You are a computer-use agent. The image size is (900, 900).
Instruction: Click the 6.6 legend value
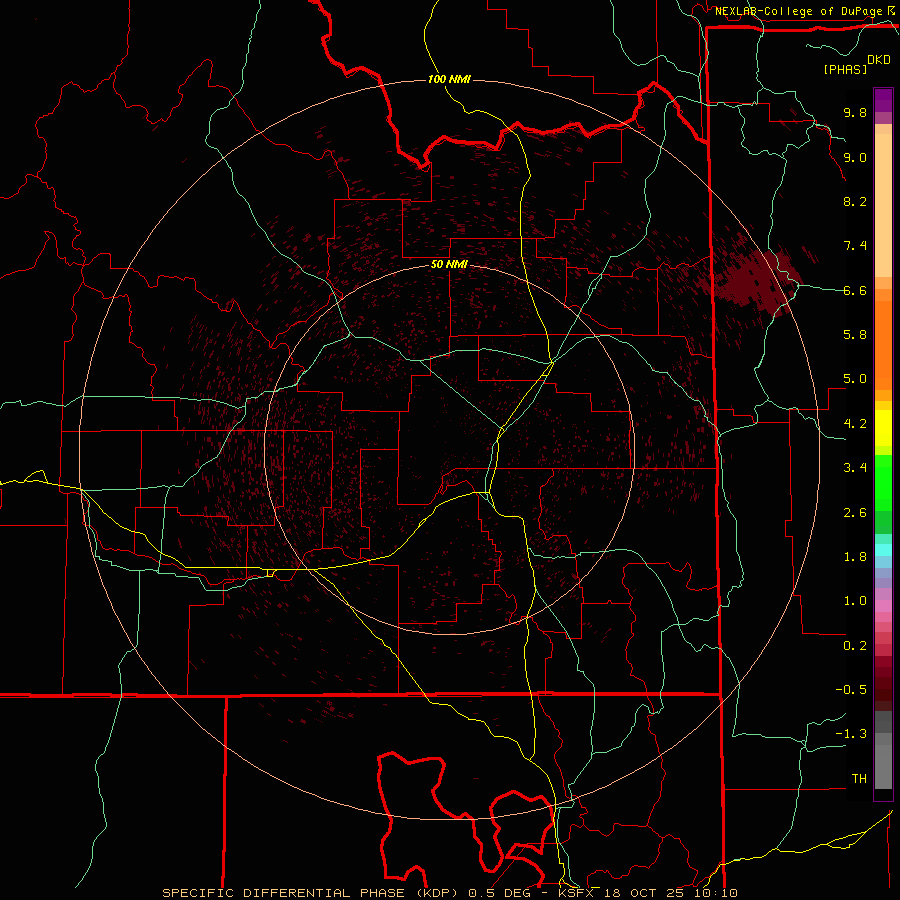(855, 290)
